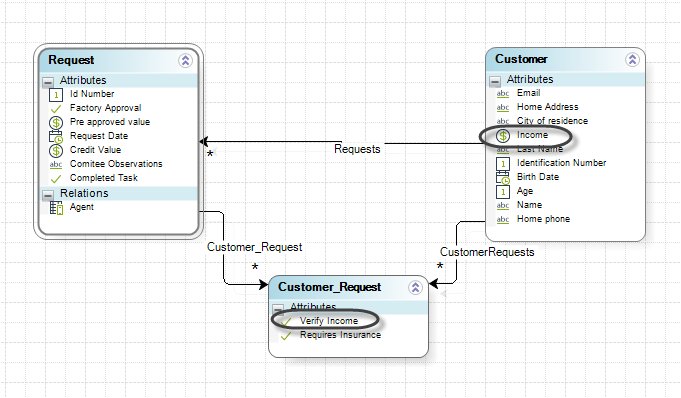Image resolution: width=681 pixels, height=398 pixels.
Task: Select the Home phone attribute
Action: pos(543,219)
